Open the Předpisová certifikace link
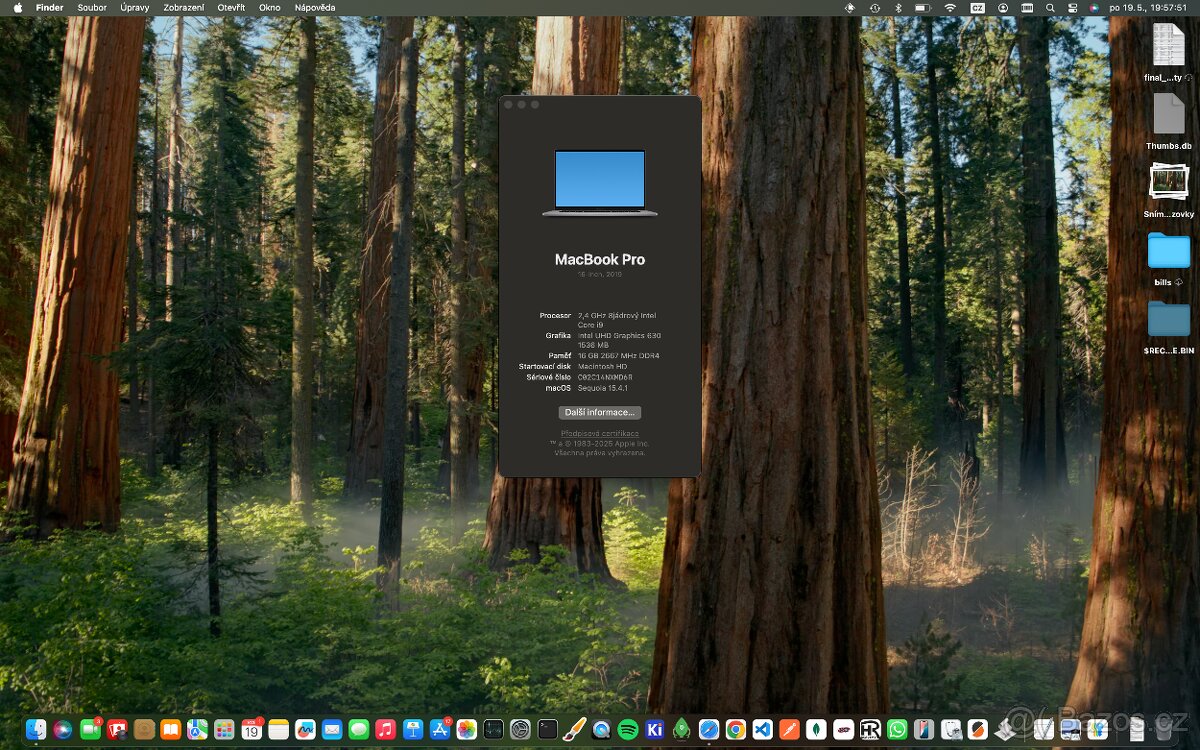The width and height of the screenshot is (1200, 750). point(600,433)
